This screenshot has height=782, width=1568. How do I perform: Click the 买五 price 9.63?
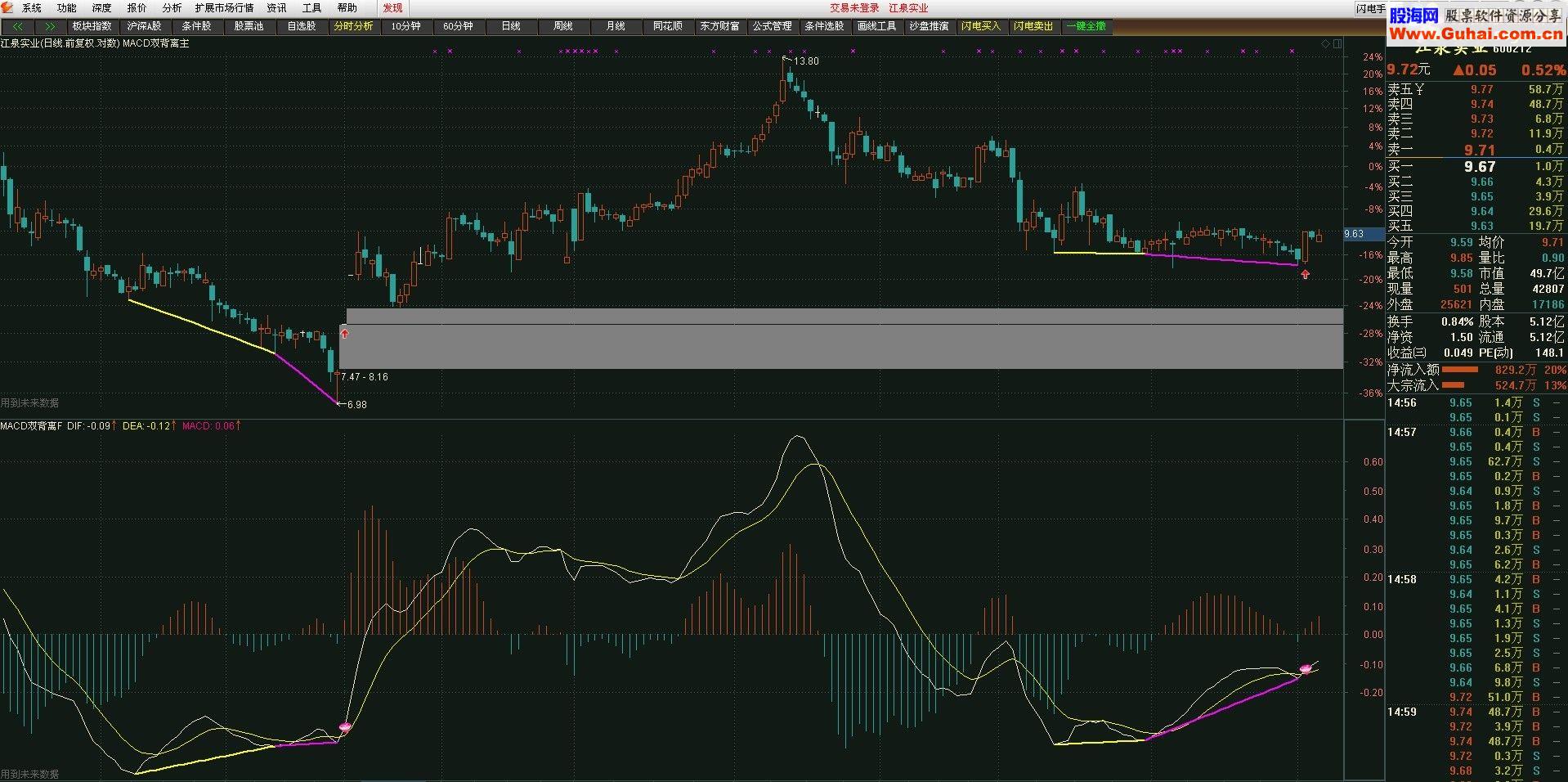pos(1481,227)
